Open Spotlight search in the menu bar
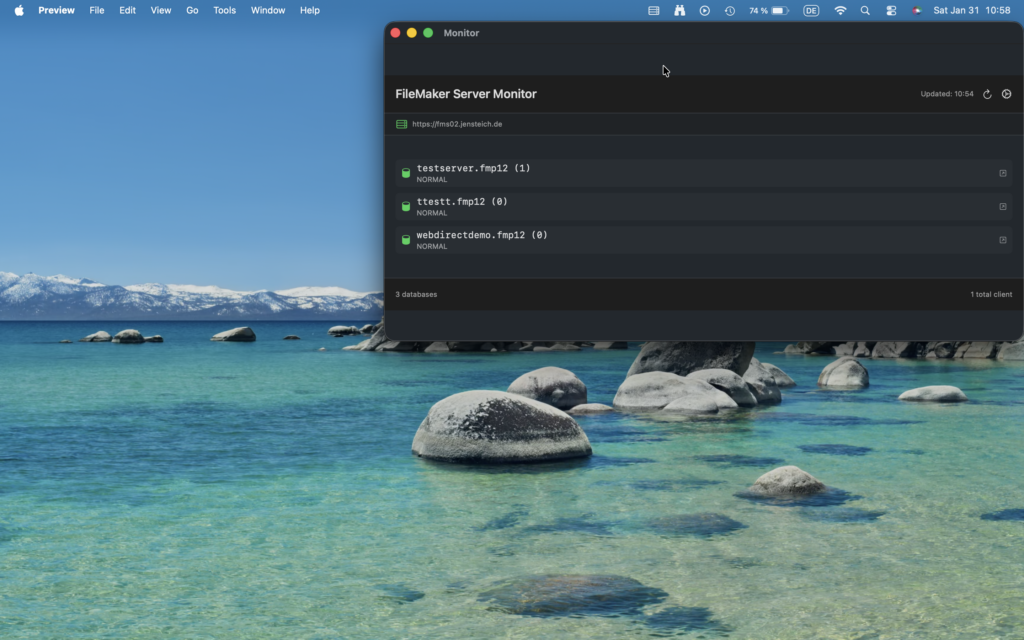Viewport: 1024px width, 640px height. click(865, 10)
